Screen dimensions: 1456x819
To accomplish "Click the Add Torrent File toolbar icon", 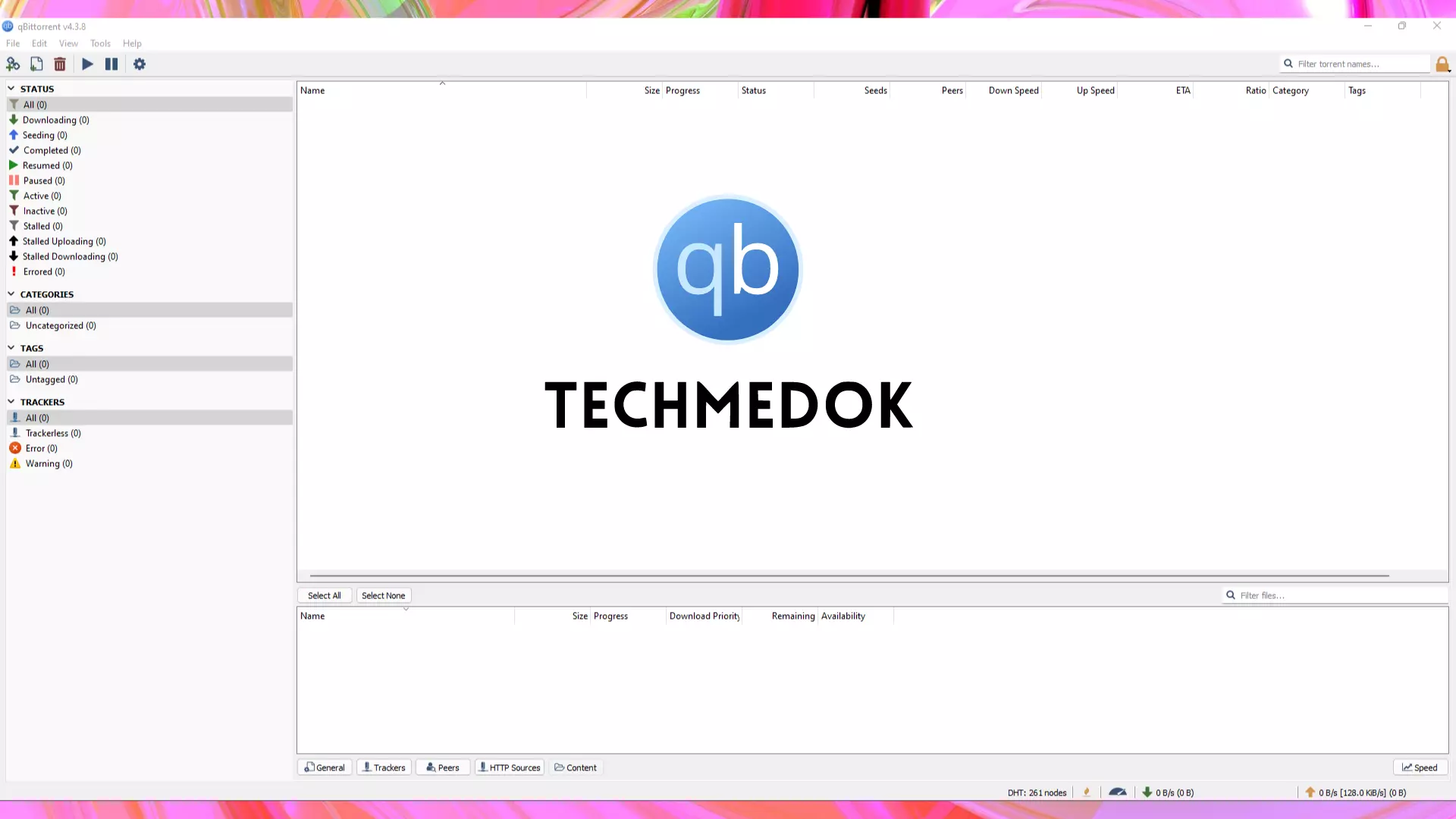I will click(x=36, y=64).
